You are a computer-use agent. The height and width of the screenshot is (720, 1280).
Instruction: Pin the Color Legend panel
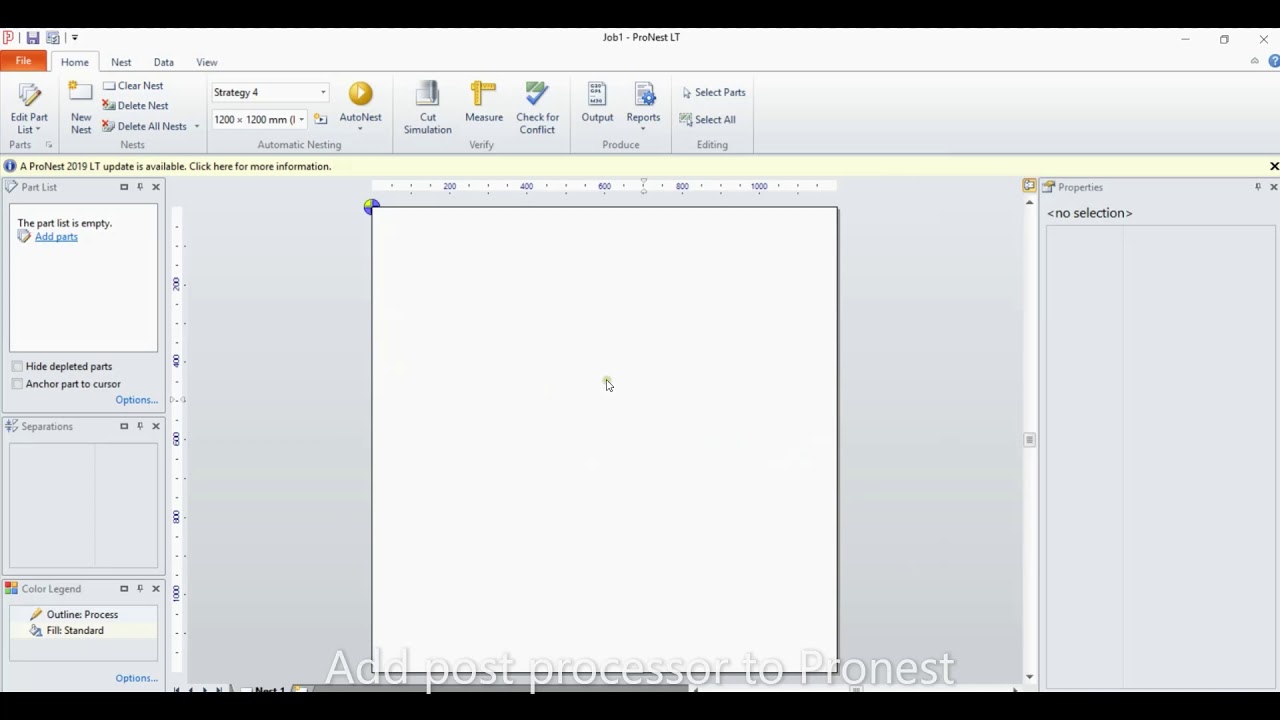[x=140, y=589]
